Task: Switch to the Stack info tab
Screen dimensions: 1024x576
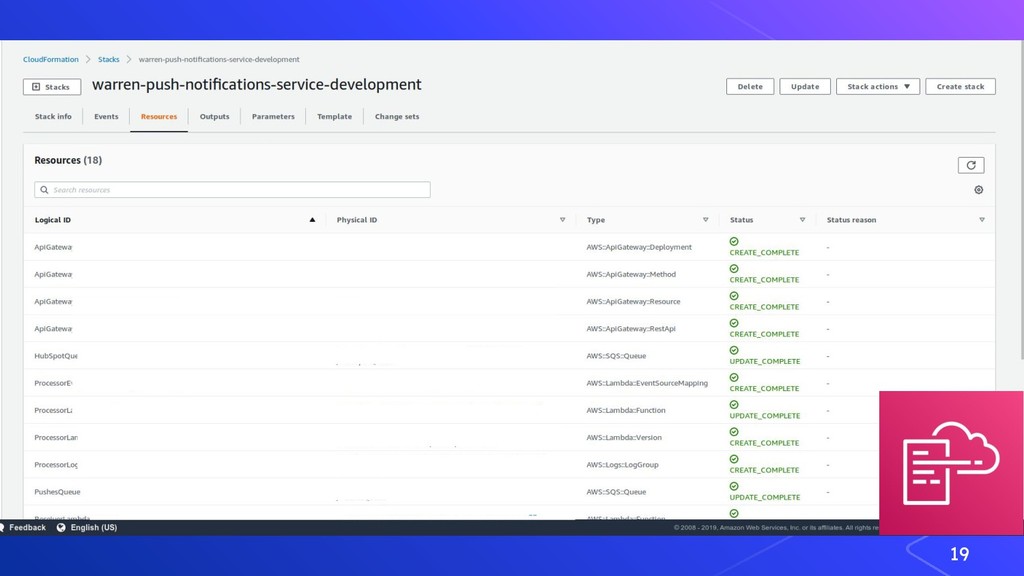Action: [53, 117]
